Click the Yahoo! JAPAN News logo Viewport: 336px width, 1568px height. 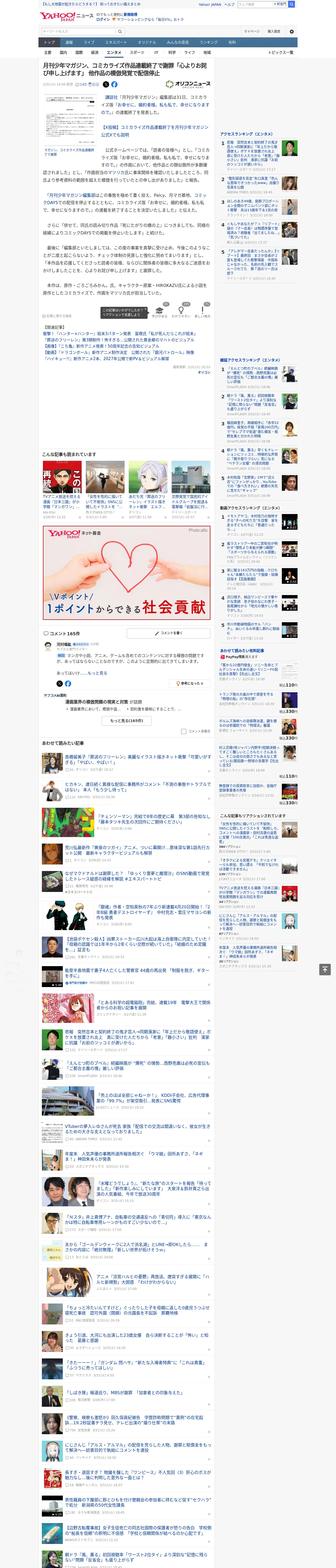(66, 16)
